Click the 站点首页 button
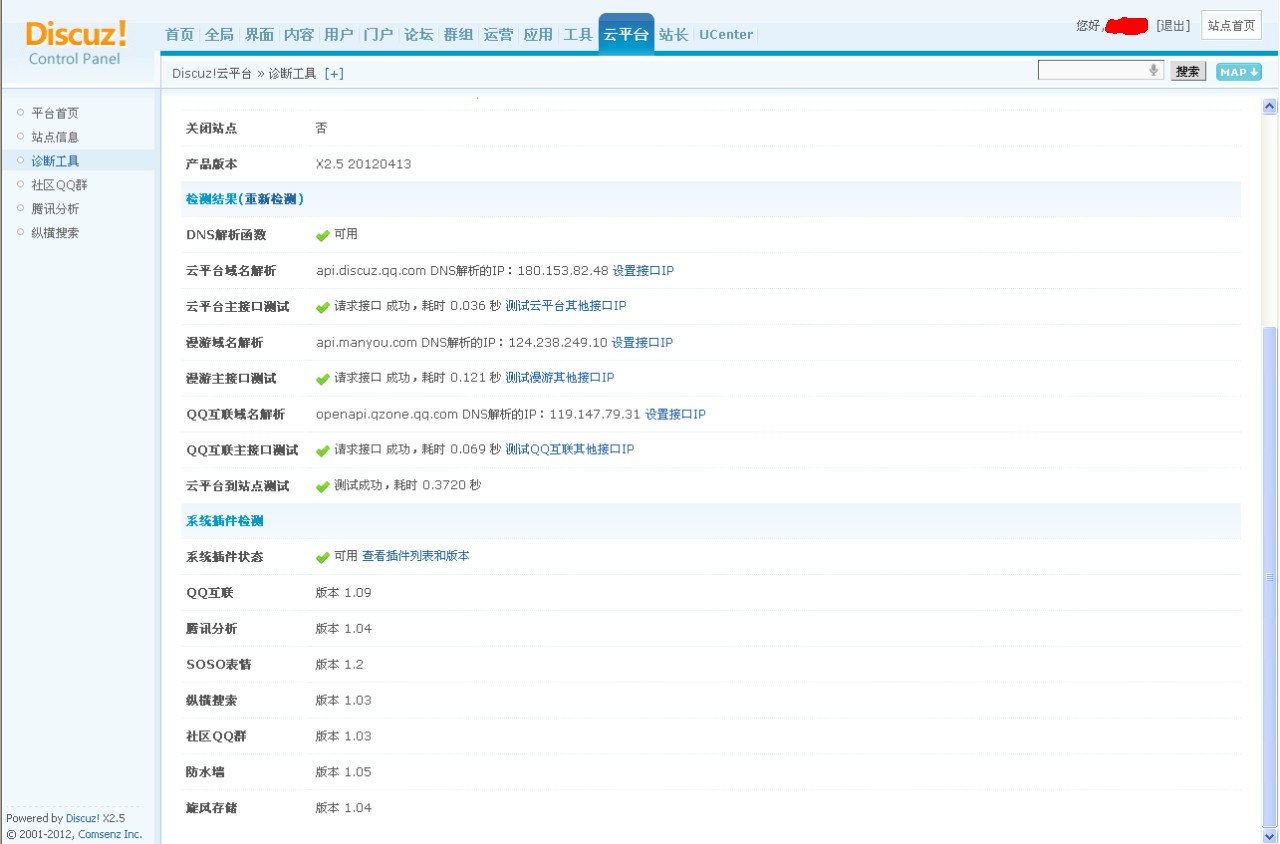 point(1231,26)
